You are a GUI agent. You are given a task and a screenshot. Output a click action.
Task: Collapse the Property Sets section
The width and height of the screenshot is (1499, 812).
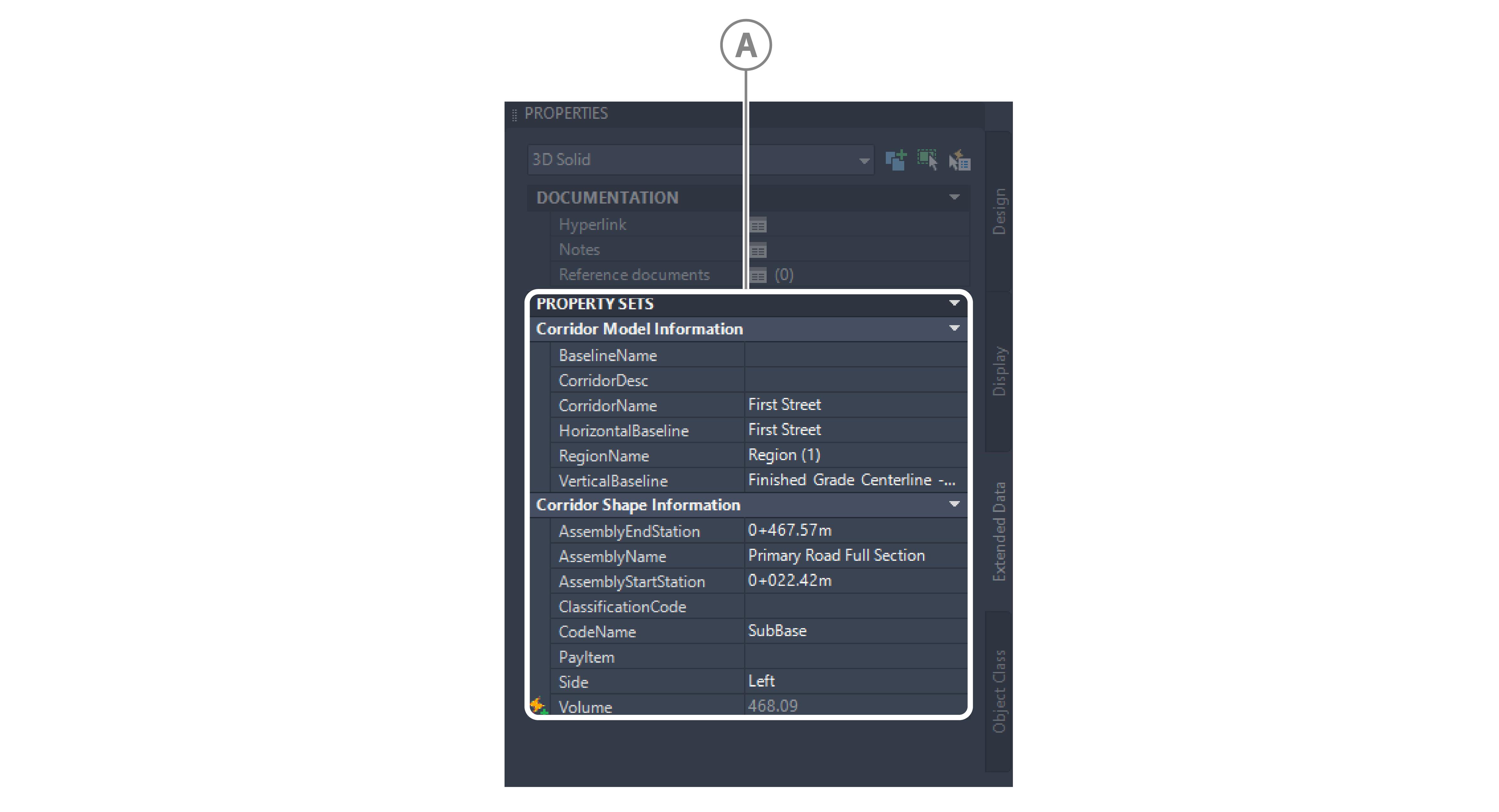click(x=954, y=303)
